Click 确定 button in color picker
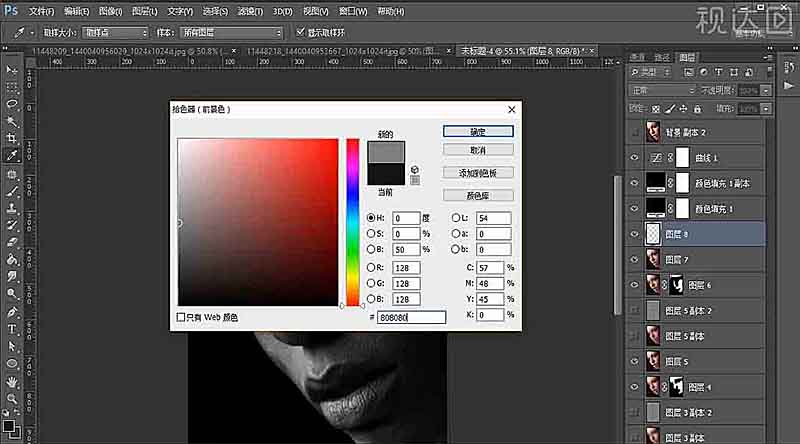 pyautogui.click(x=478, y=132)
